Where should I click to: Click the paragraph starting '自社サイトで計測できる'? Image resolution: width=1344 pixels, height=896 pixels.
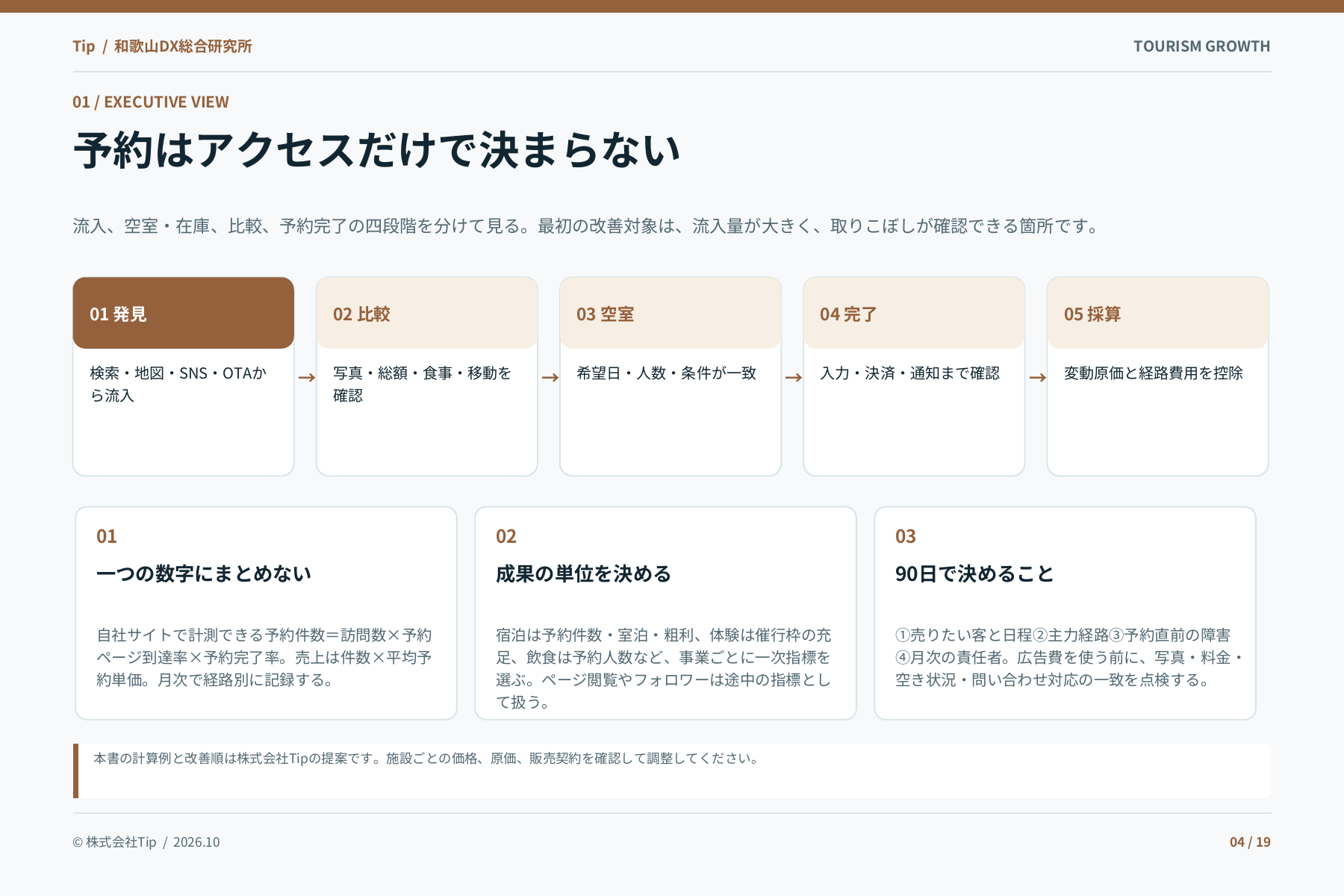tap(264, 657)
